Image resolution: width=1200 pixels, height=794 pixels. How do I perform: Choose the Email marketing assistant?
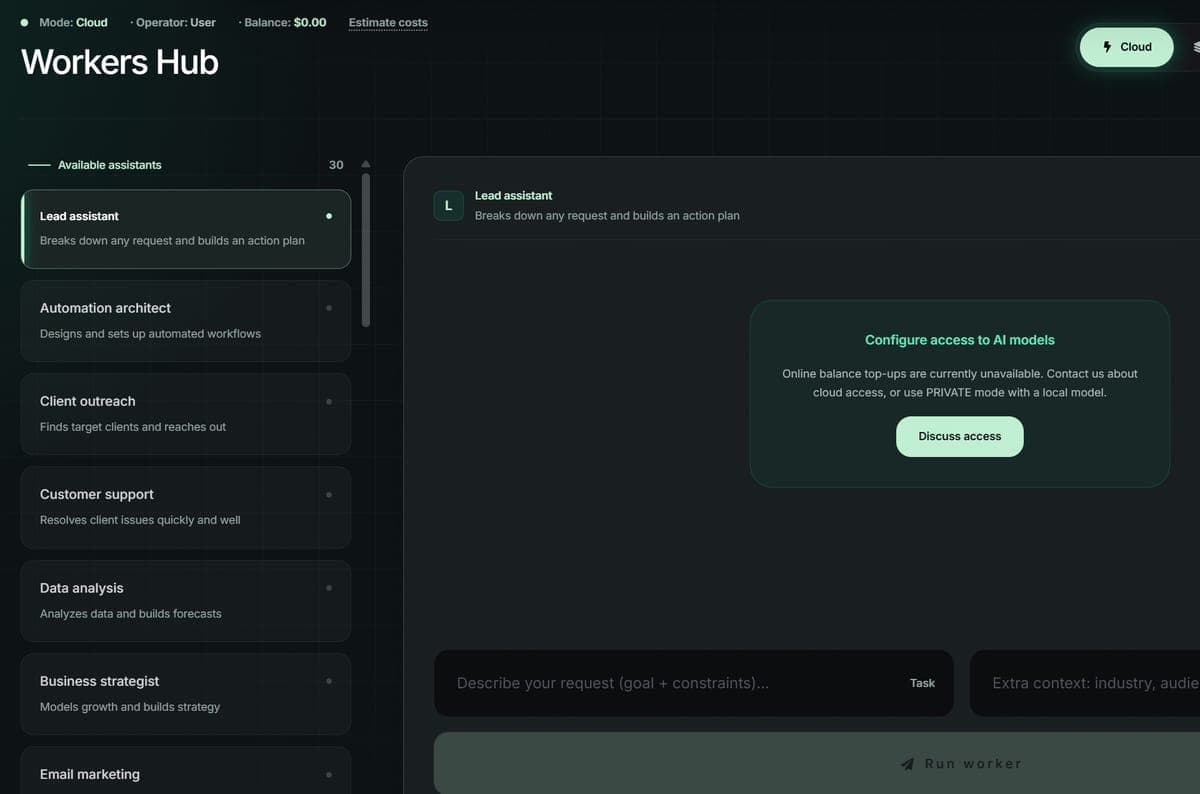(186, 771)
